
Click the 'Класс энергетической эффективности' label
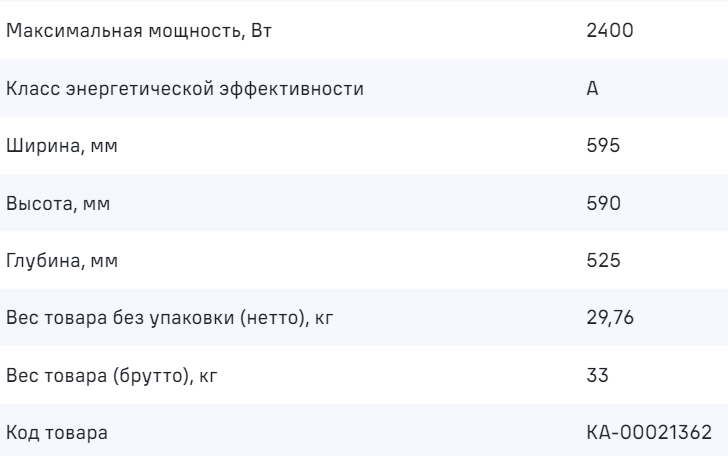click(x=185, y=89)
